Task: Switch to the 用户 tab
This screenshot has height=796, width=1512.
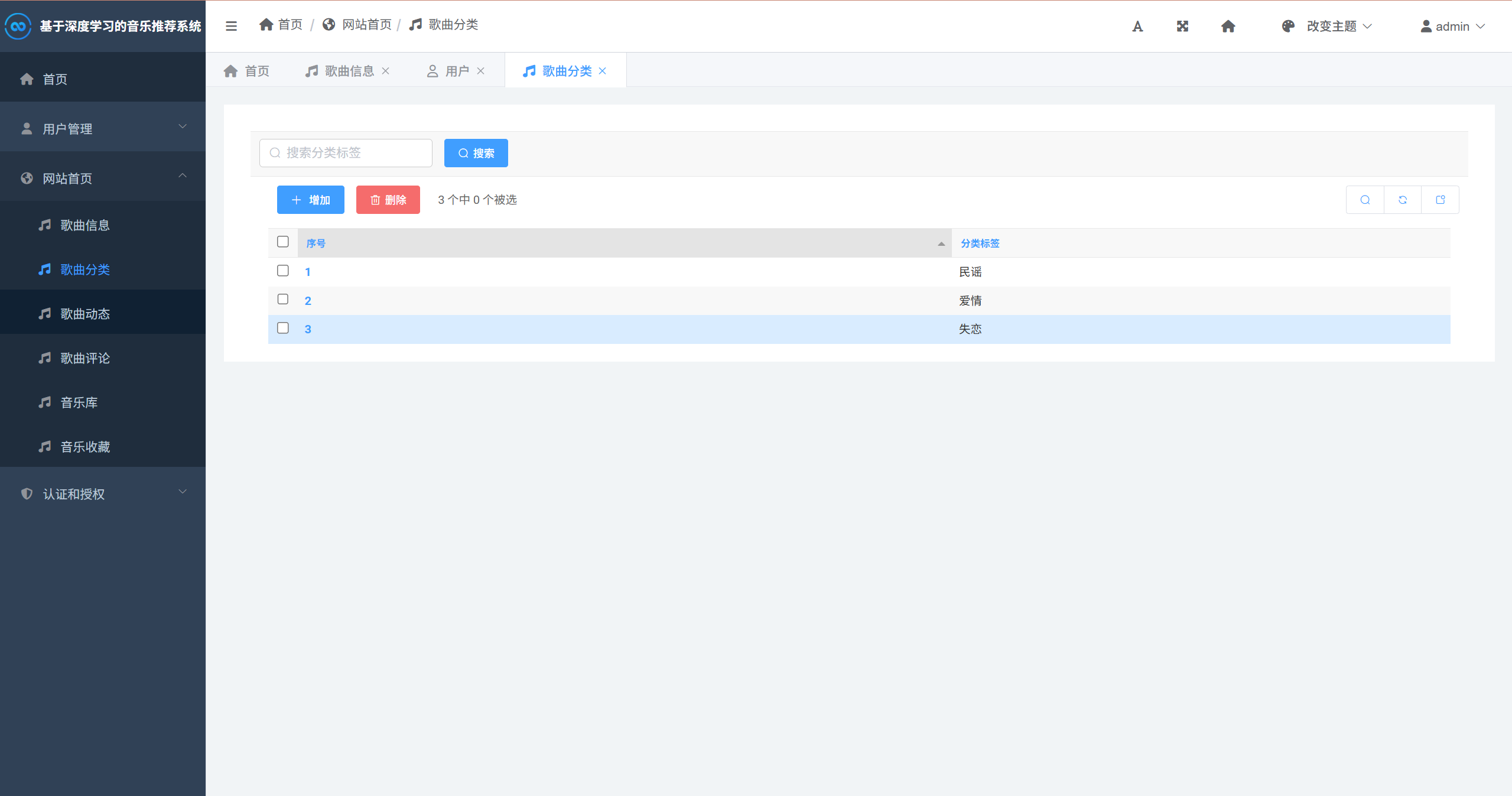Action: coord(456,71)
